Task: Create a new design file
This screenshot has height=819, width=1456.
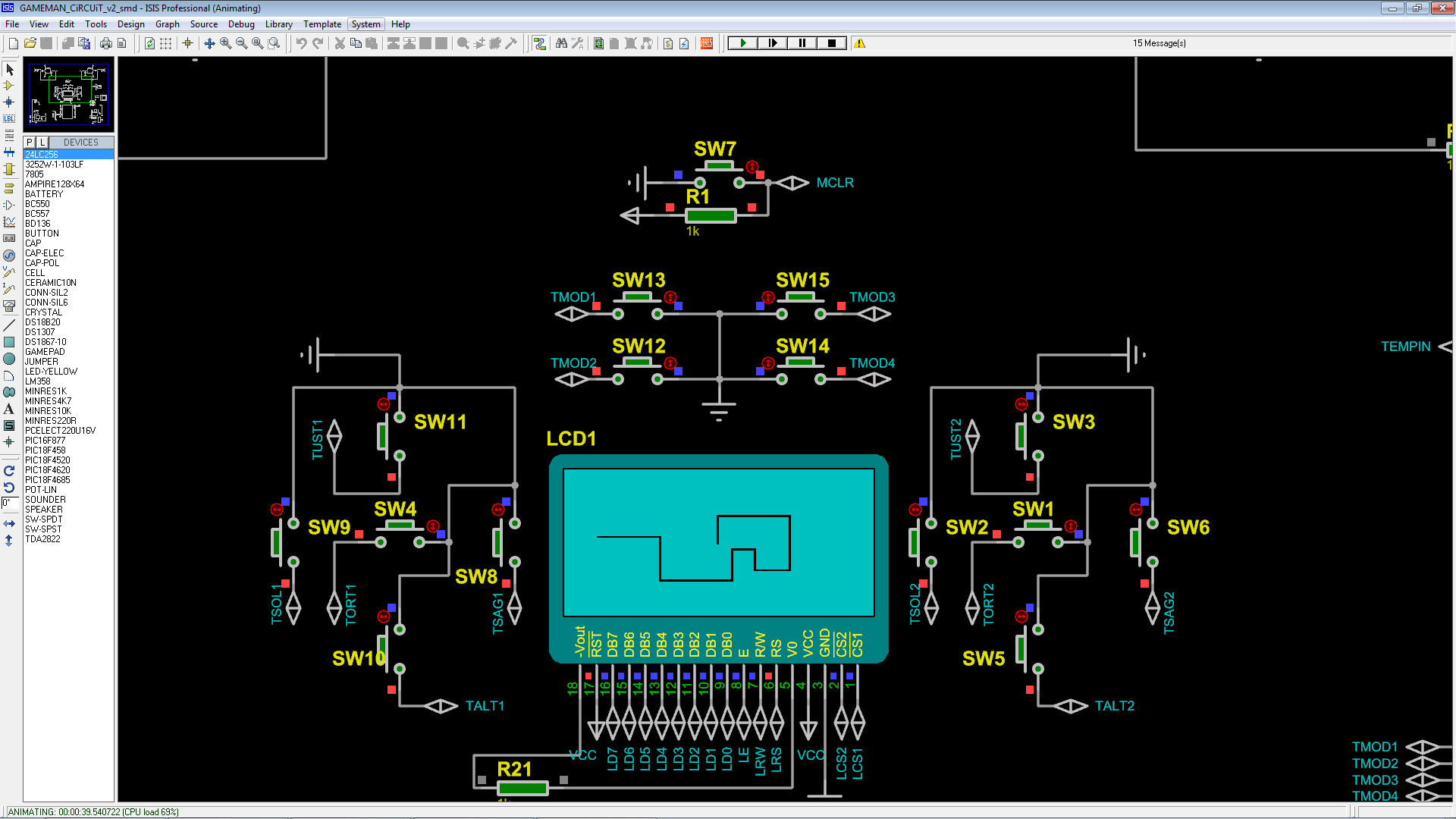Action: click(x=13, y=43)
